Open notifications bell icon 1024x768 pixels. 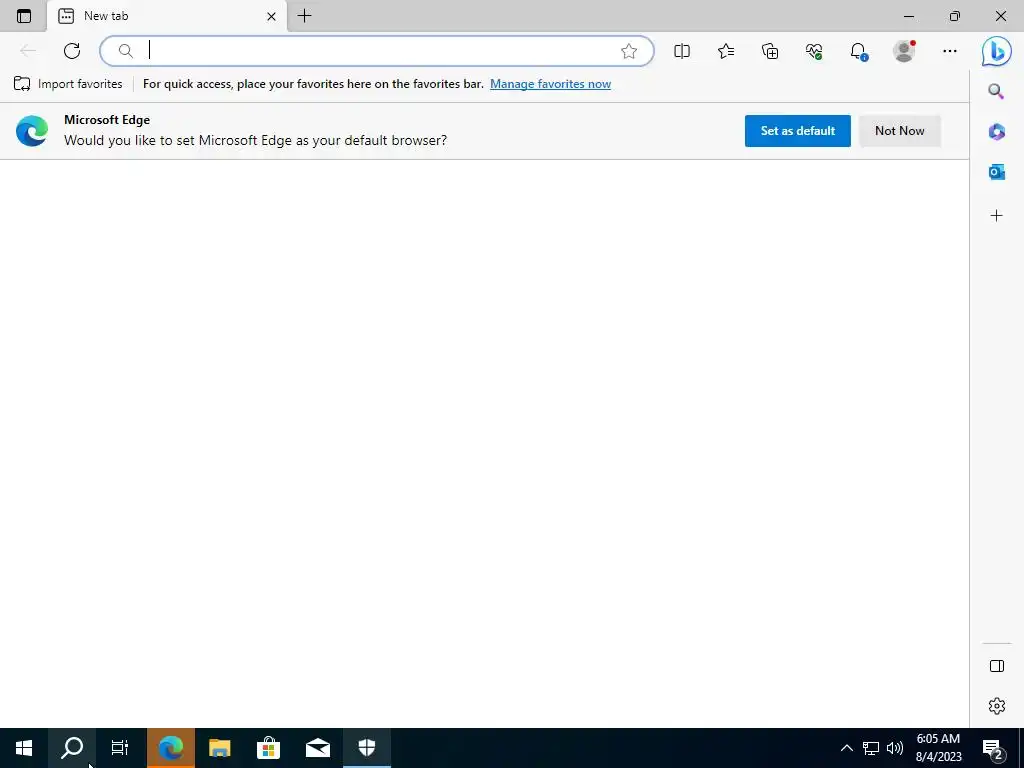click(859, 52)
